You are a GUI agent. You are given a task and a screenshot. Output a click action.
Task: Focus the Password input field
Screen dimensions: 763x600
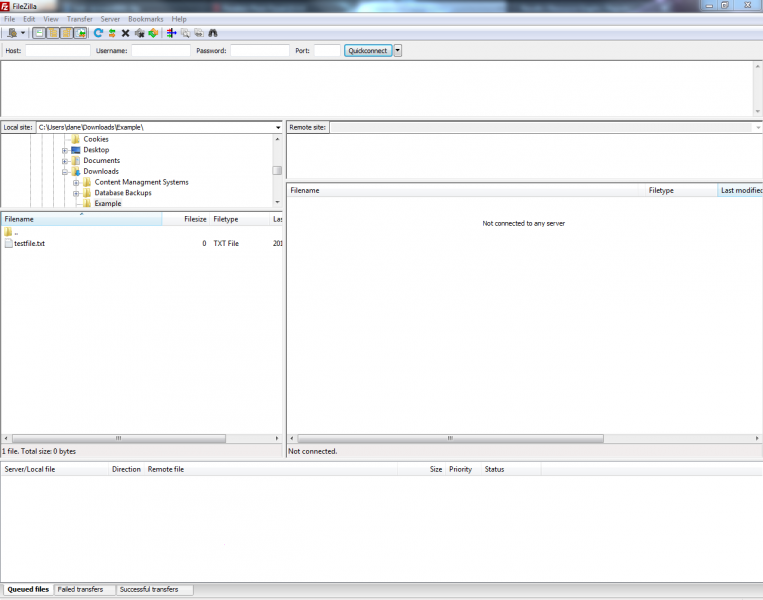[x=260, y=51]
